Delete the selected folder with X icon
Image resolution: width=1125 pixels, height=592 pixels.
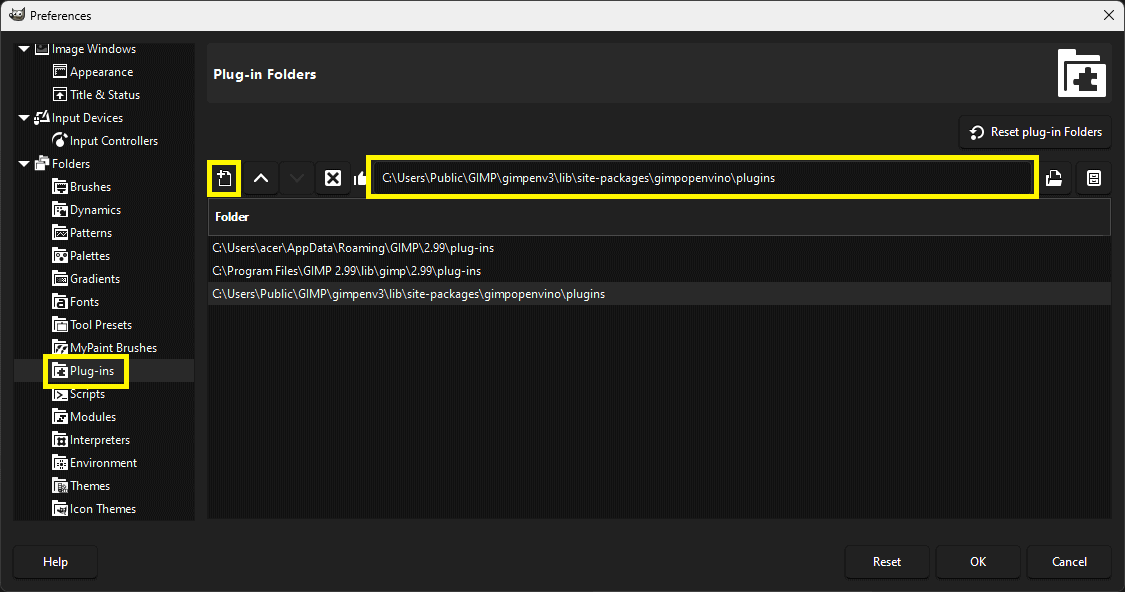333,178
